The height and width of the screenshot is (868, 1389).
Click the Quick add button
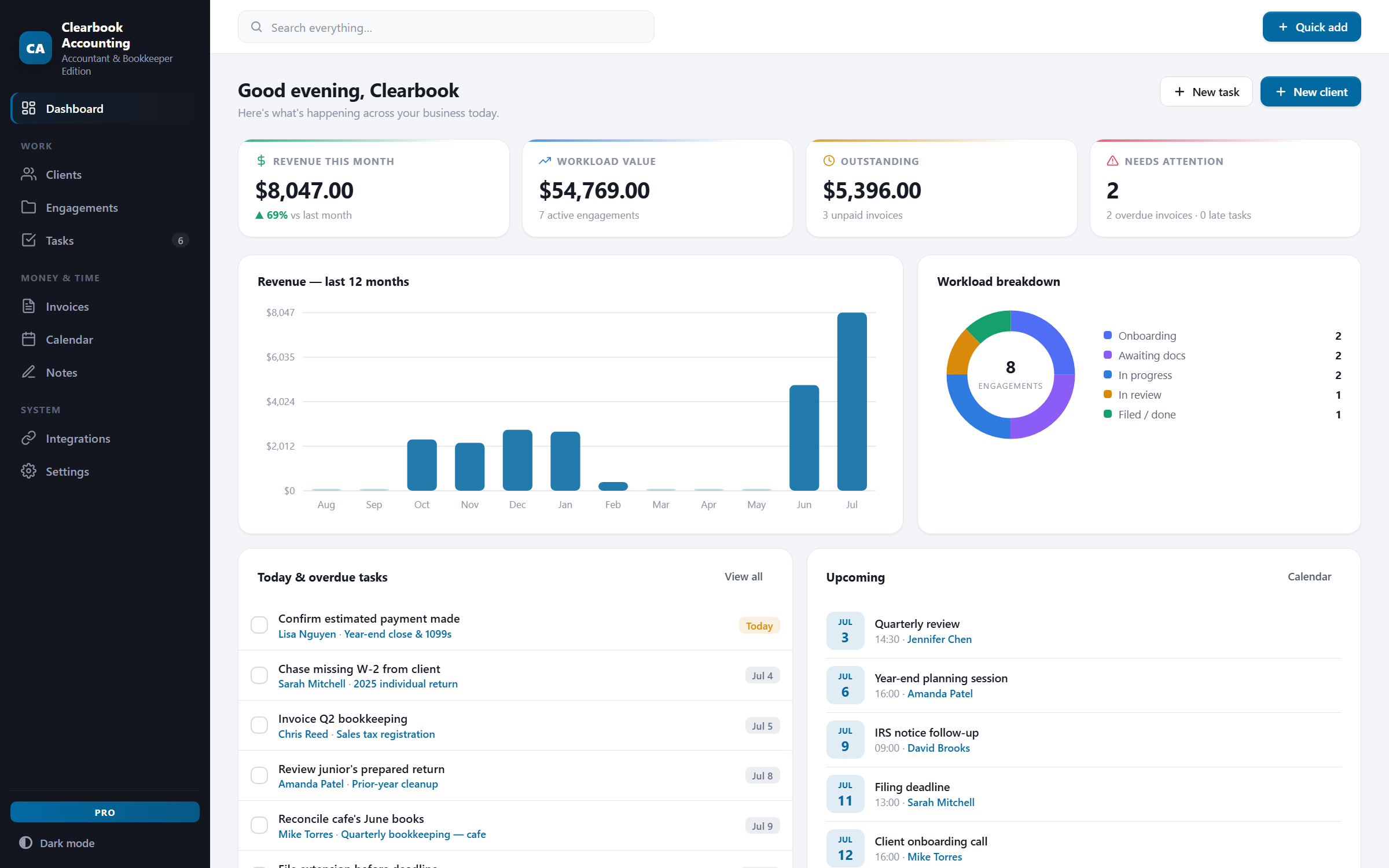click(x=1311, y=27)
